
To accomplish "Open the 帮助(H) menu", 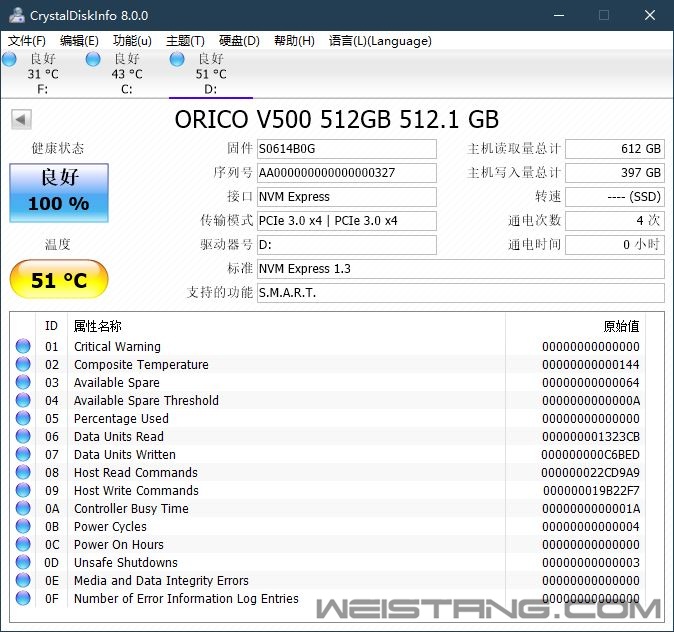I will point(294,41).
